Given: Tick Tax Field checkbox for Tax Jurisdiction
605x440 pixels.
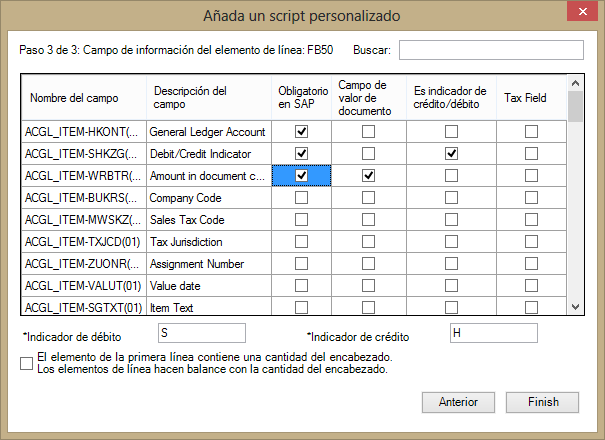Looking at the screenshot, I should coord(531,242).
